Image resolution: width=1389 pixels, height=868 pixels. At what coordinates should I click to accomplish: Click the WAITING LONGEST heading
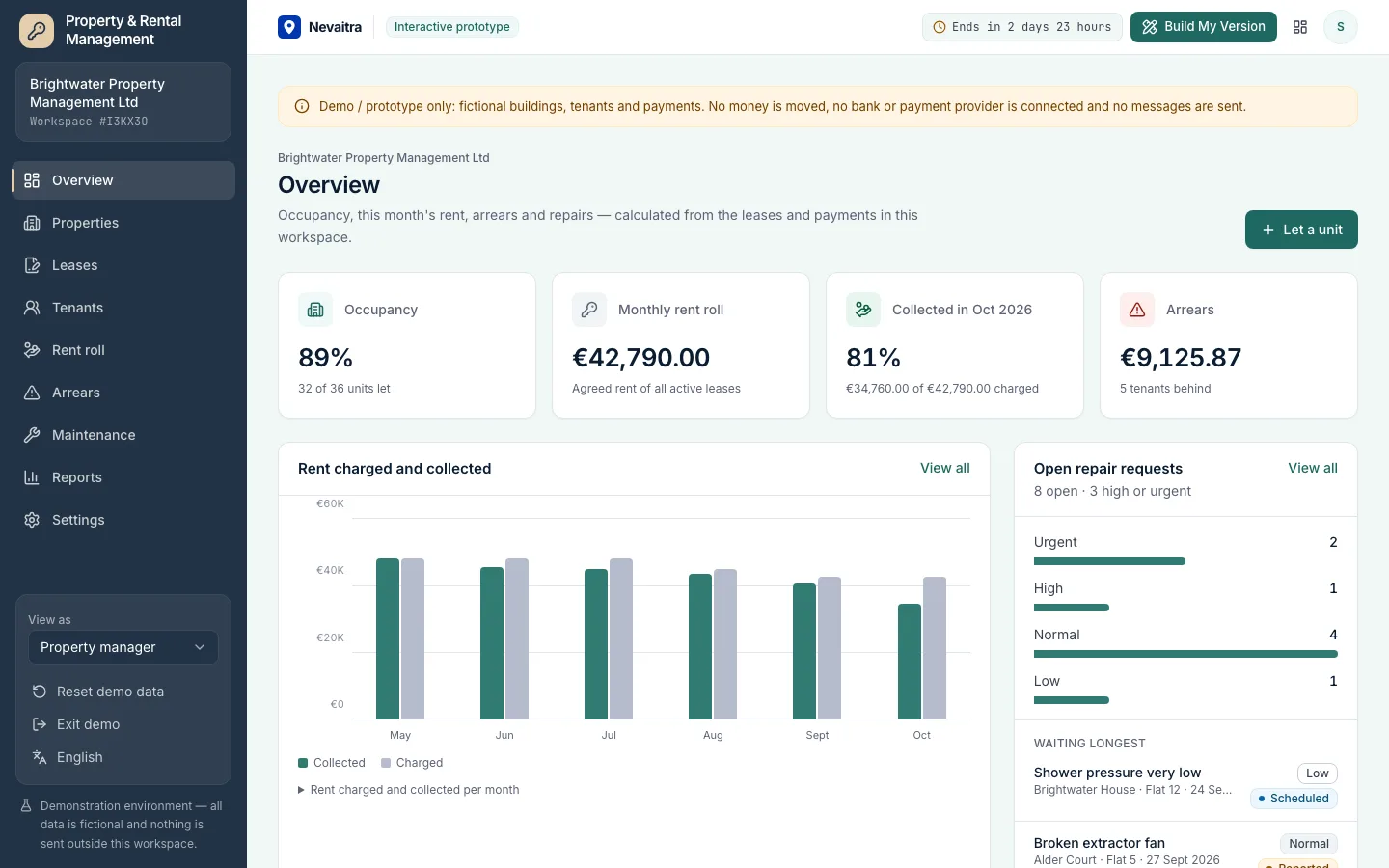tap(1090, 744)
